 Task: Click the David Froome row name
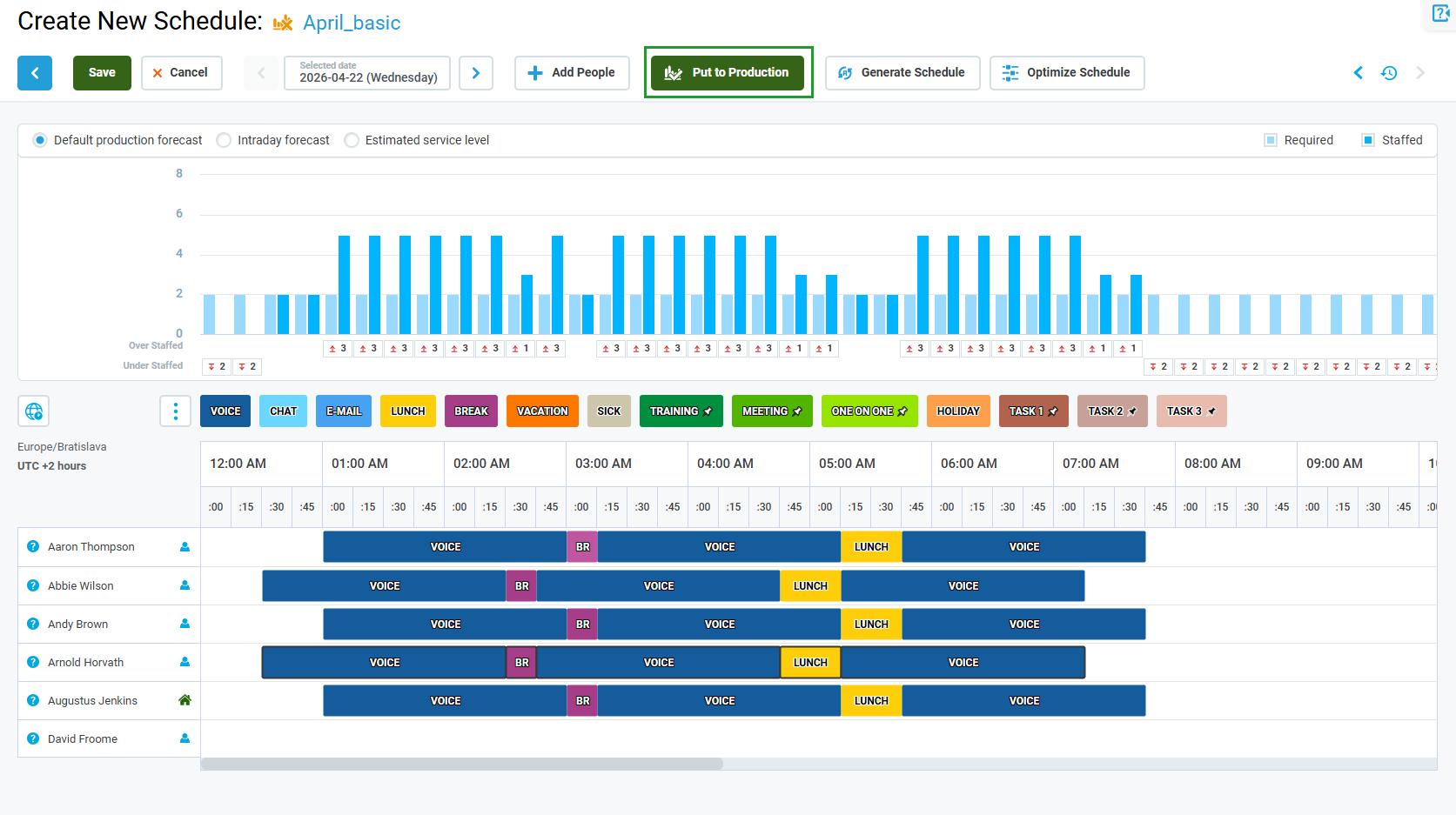[x=83, y=739]
